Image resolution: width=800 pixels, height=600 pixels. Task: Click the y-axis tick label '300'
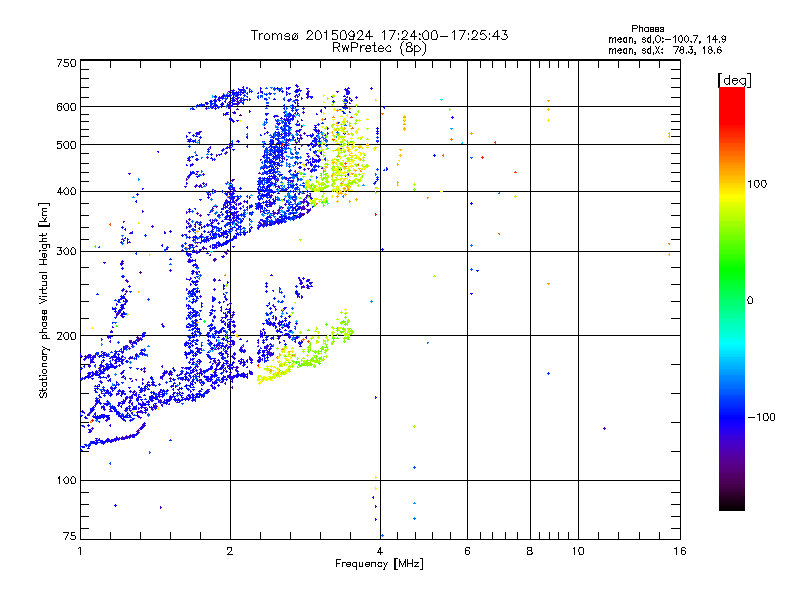click(x=66, y=252)
